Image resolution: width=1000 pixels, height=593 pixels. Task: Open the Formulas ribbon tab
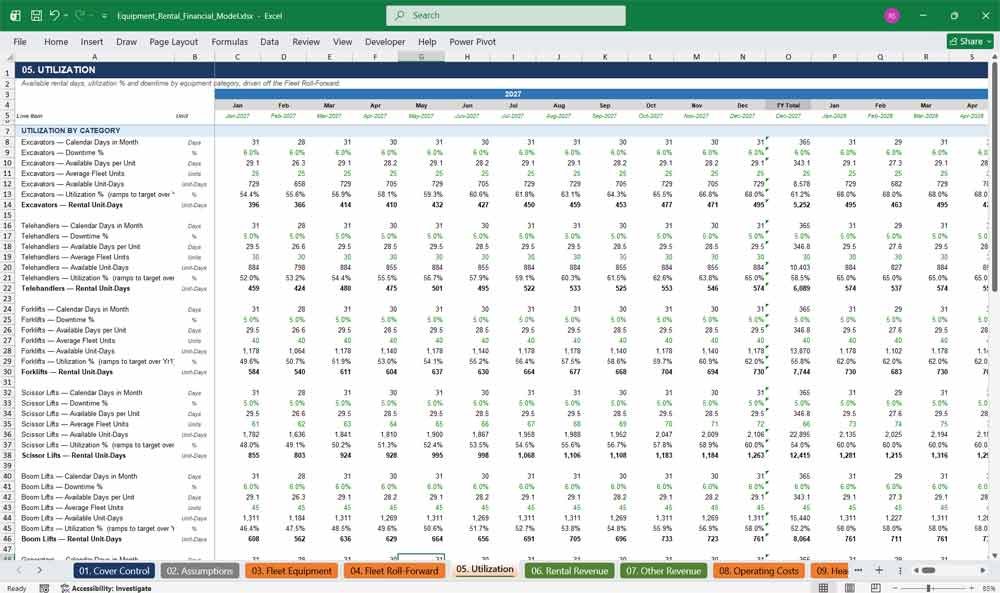click(230, 41)
